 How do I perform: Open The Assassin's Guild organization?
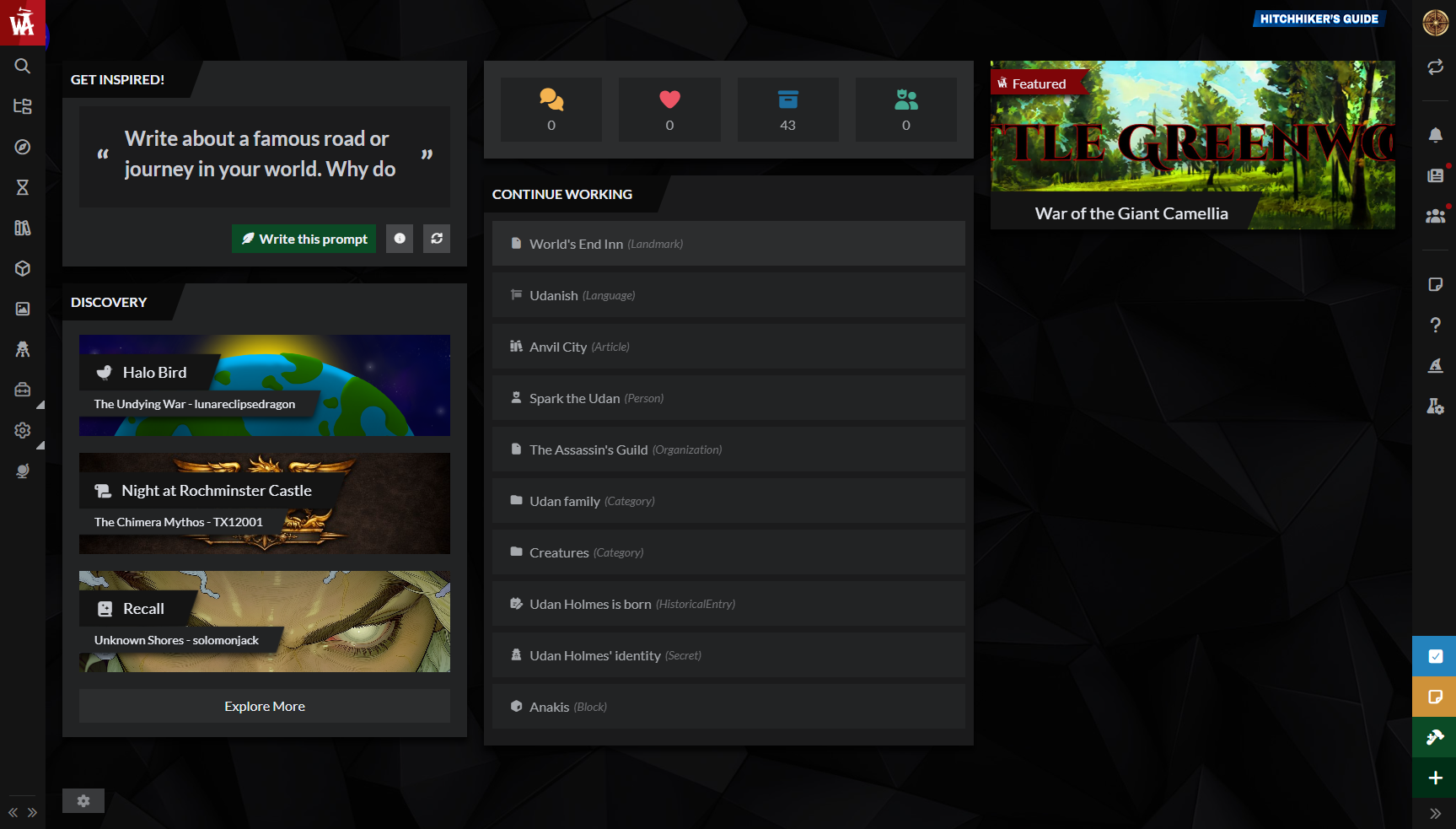tap(728, 449)
